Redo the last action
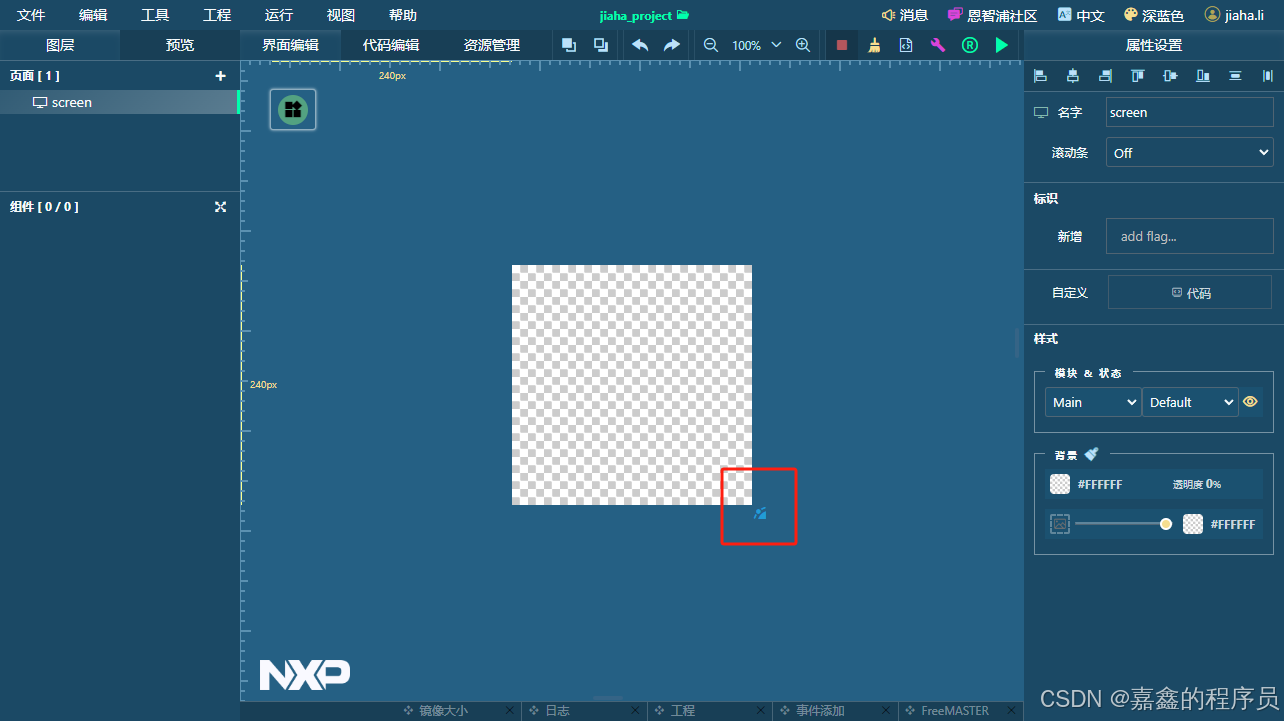 point(672,45)
